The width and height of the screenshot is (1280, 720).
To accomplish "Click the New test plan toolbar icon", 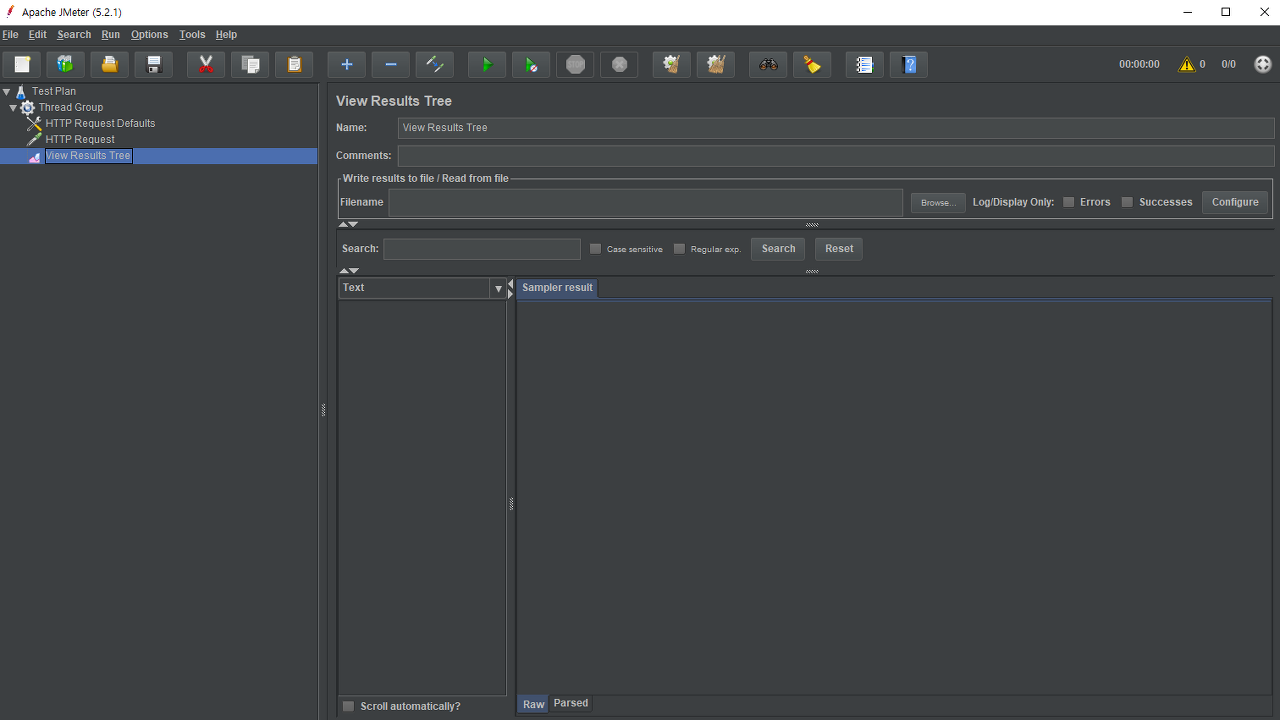I will [x=22, y=65].
